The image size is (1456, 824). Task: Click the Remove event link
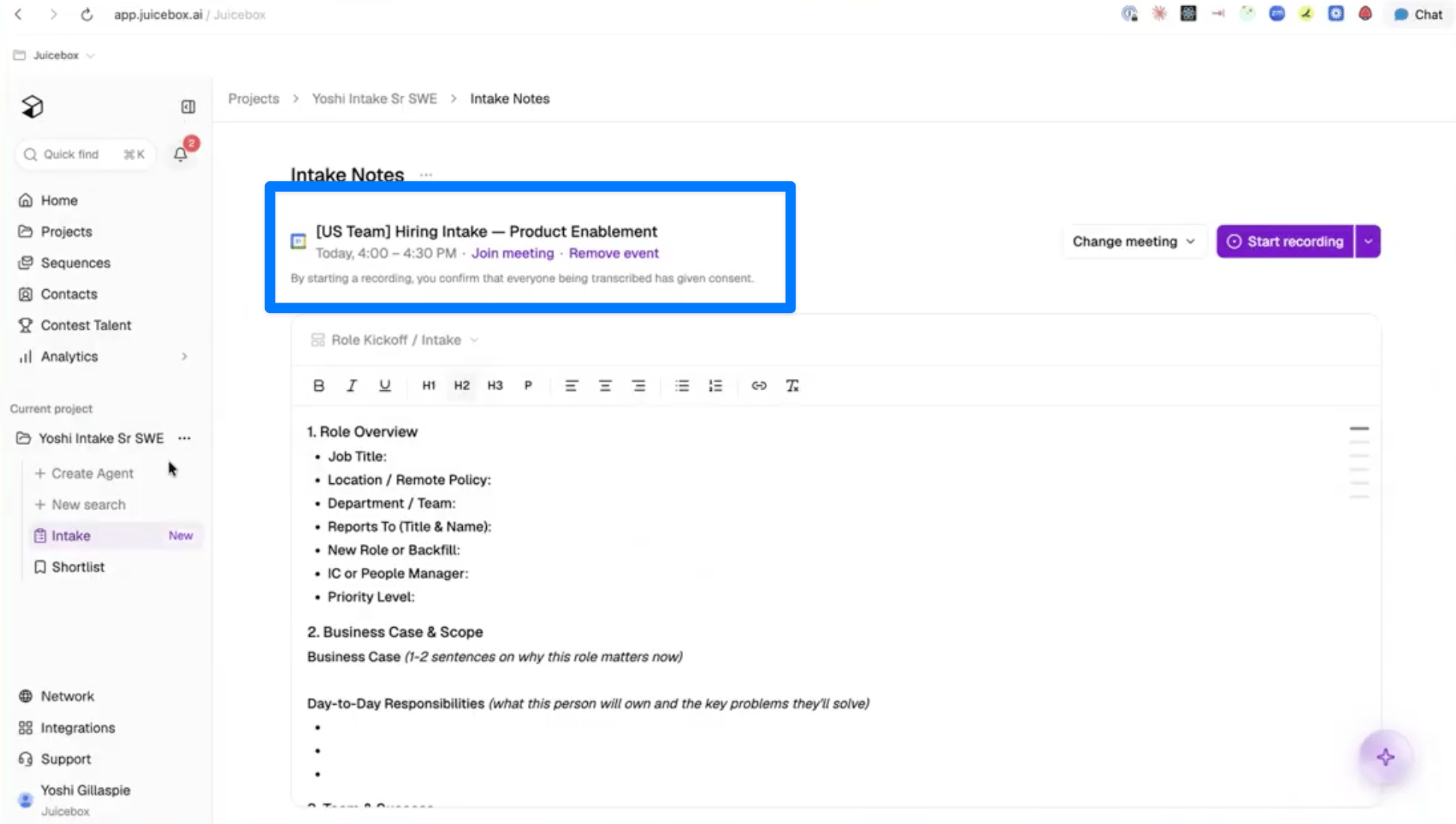[x=613, y=253]
